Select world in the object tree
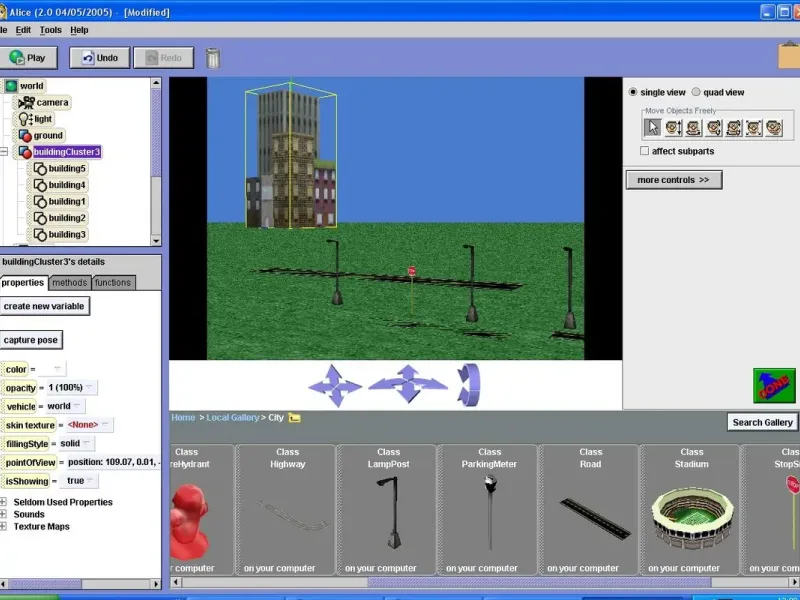Screen dimensions: 800x600 (x=24, y=86)
